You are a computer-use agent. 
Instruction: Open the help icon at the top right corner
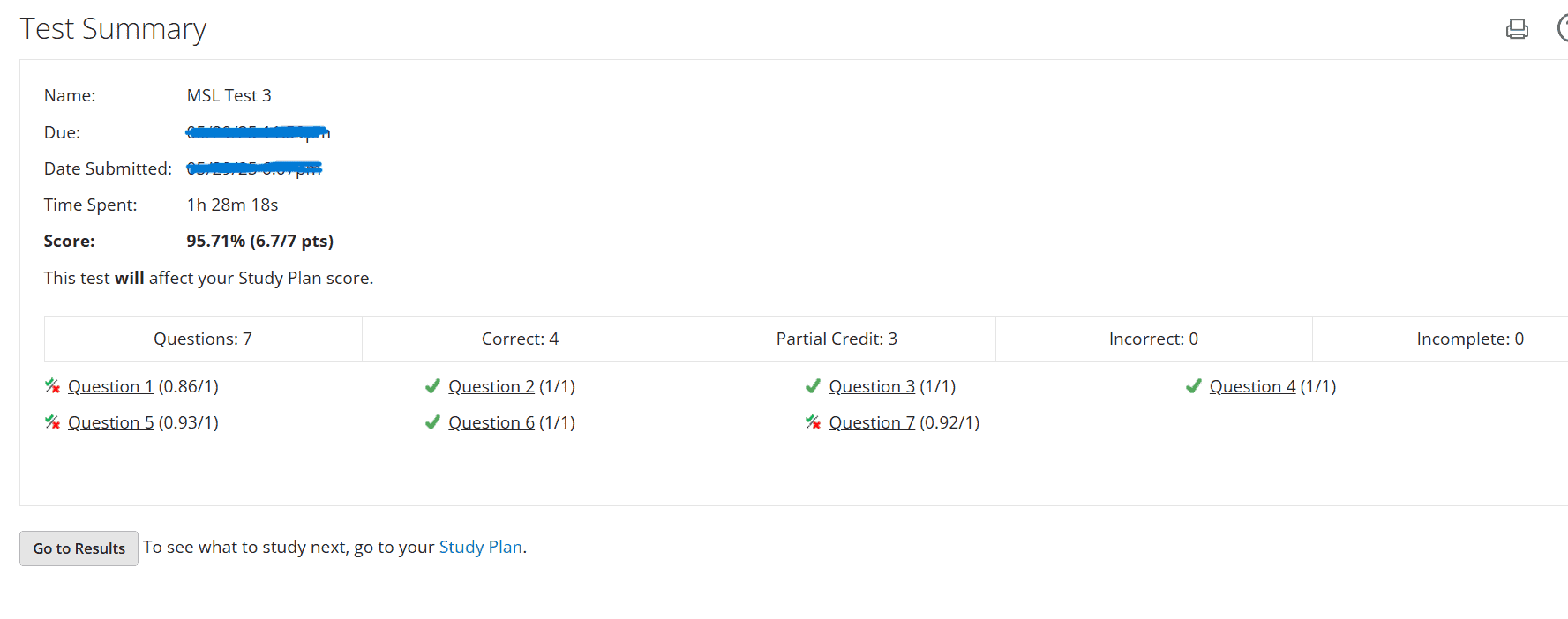1564,28
